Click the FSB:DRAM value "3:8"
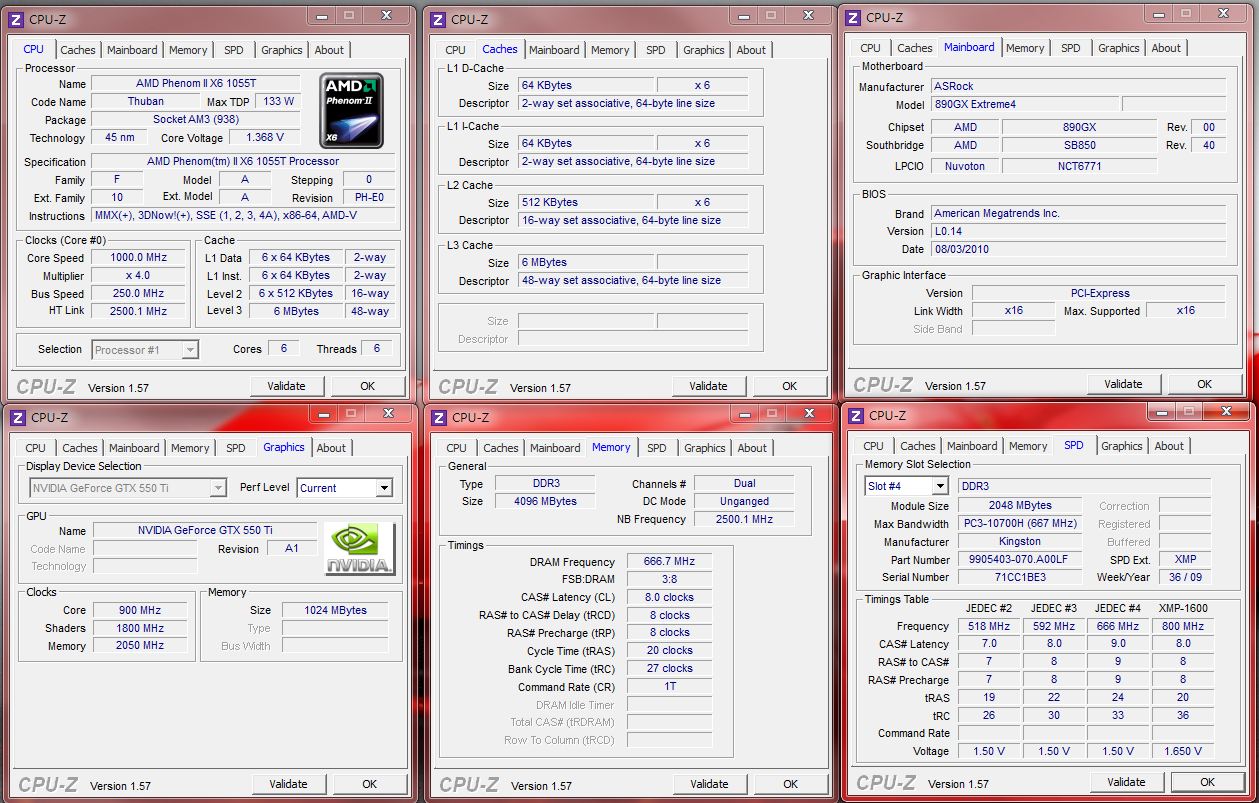 [669, 580]
